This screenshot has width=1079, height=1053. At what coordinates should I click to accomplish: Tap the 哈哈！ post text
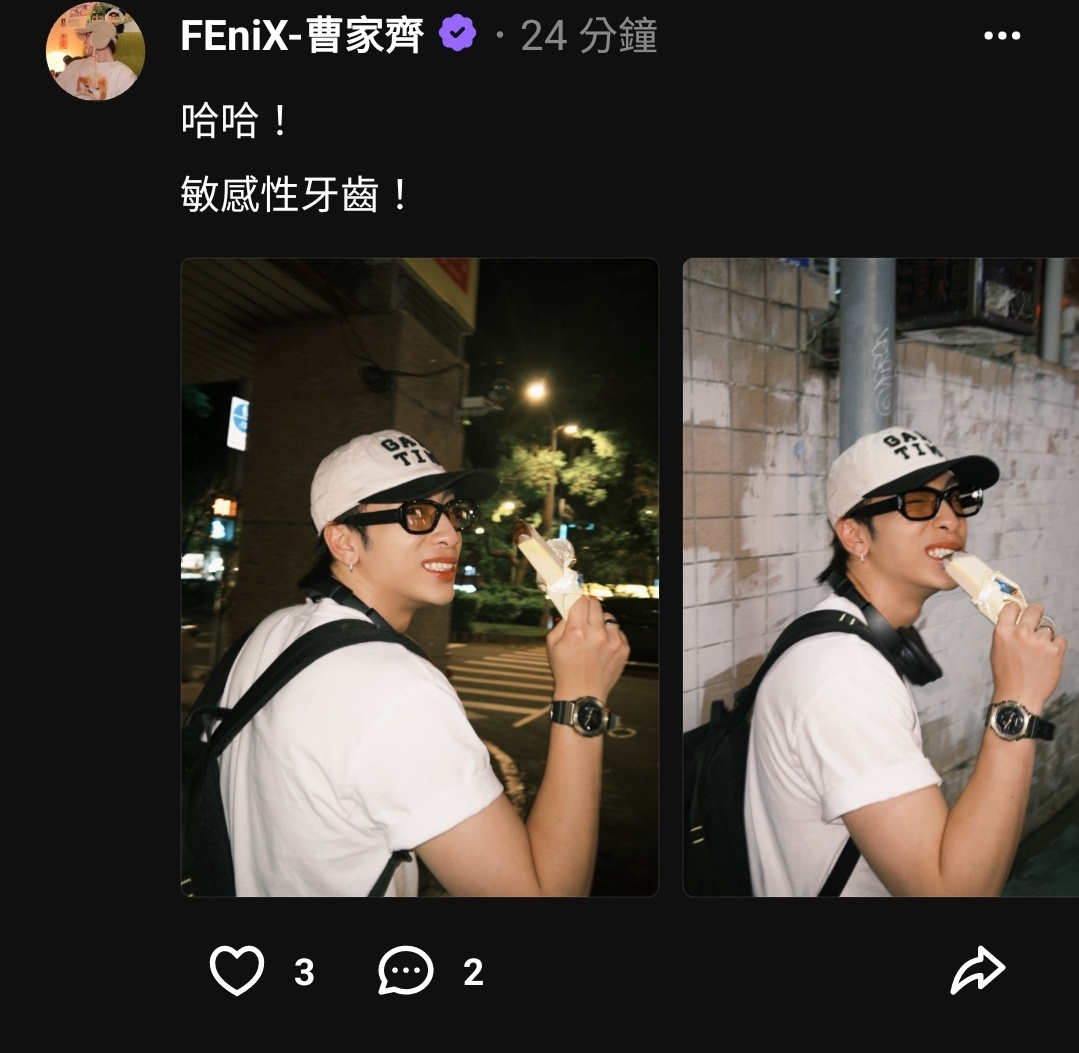pos(235,120)
